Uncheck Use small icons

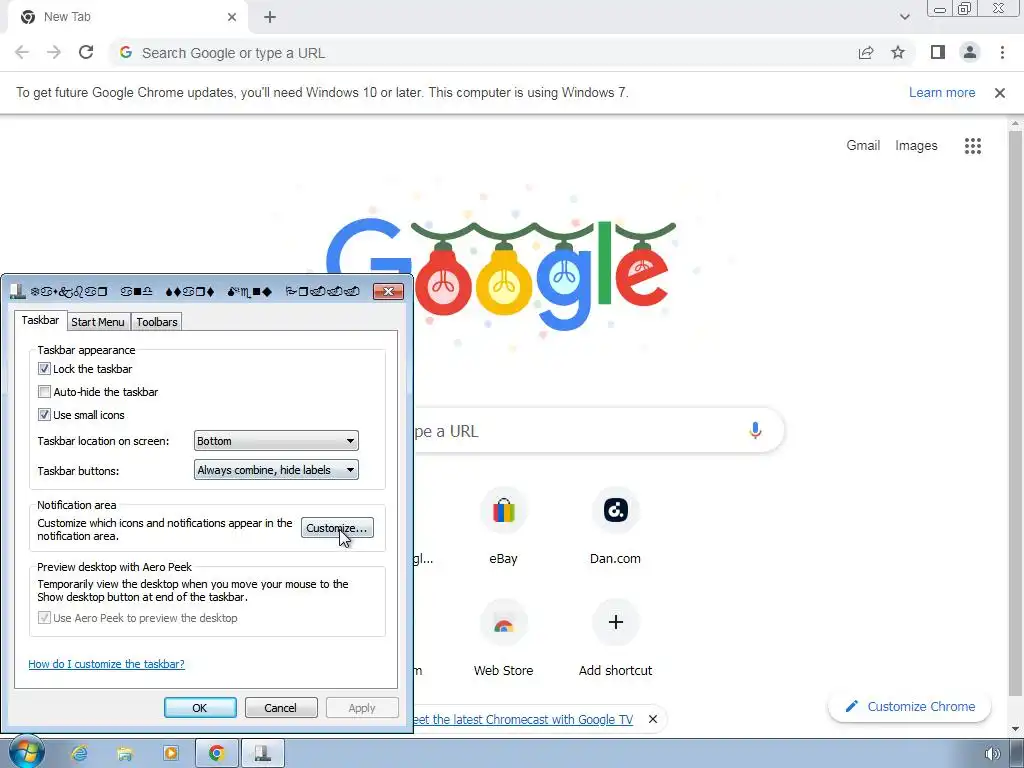pyautogui.click(x=44, y=415)
